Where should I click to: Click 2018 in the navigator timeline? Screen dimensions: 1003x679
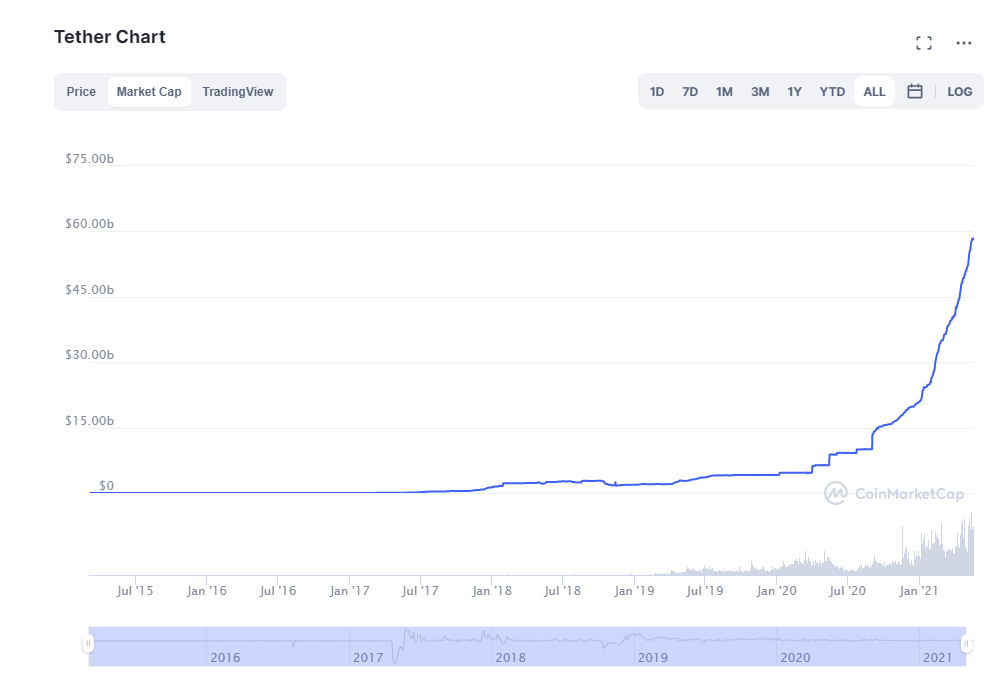point(510,657)
